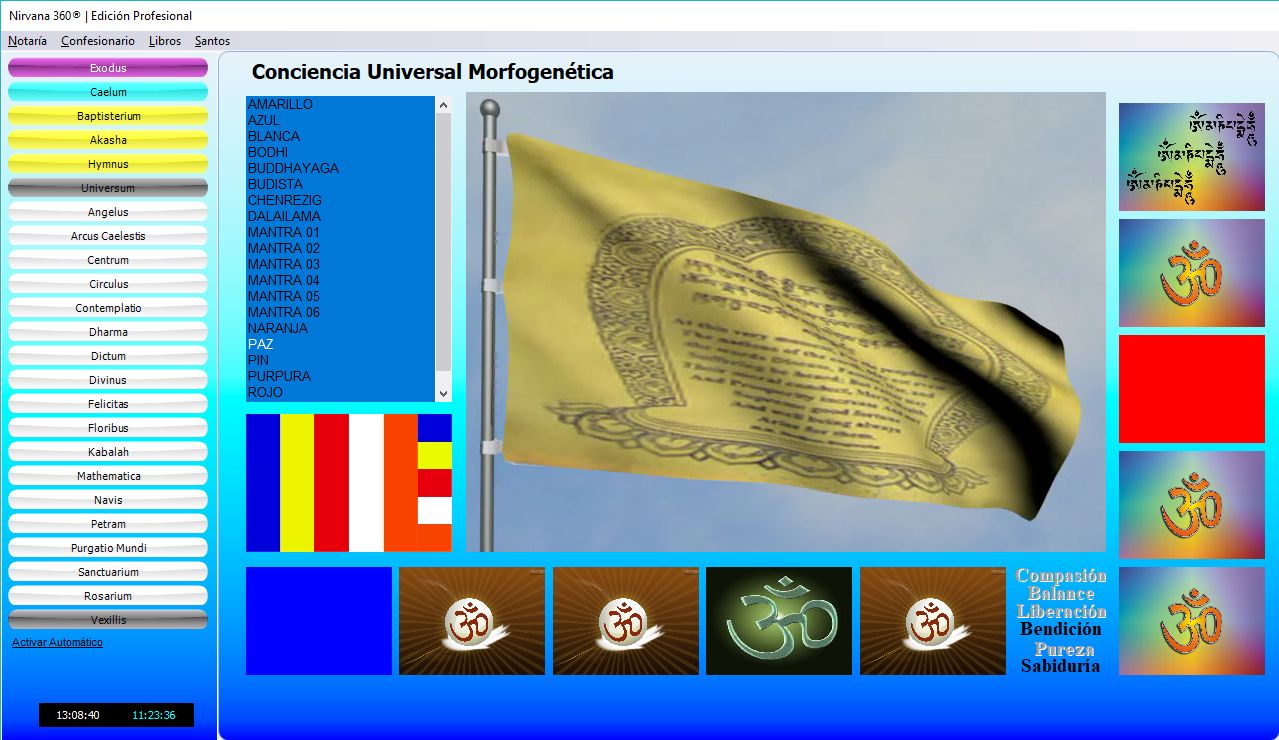Open the Dharma module
The height and width of the screenshot is (740, 1279).
(x=108, y=332)
